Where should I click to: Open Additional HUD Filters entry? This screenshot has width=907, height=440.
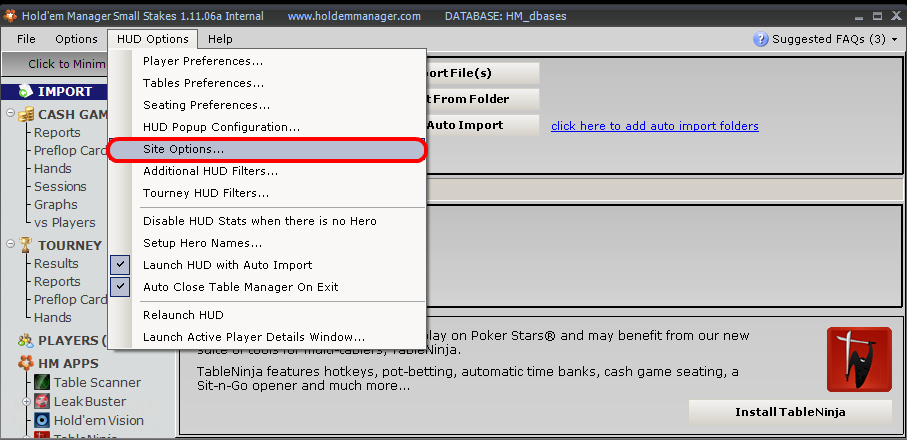(x=267, y=171)
